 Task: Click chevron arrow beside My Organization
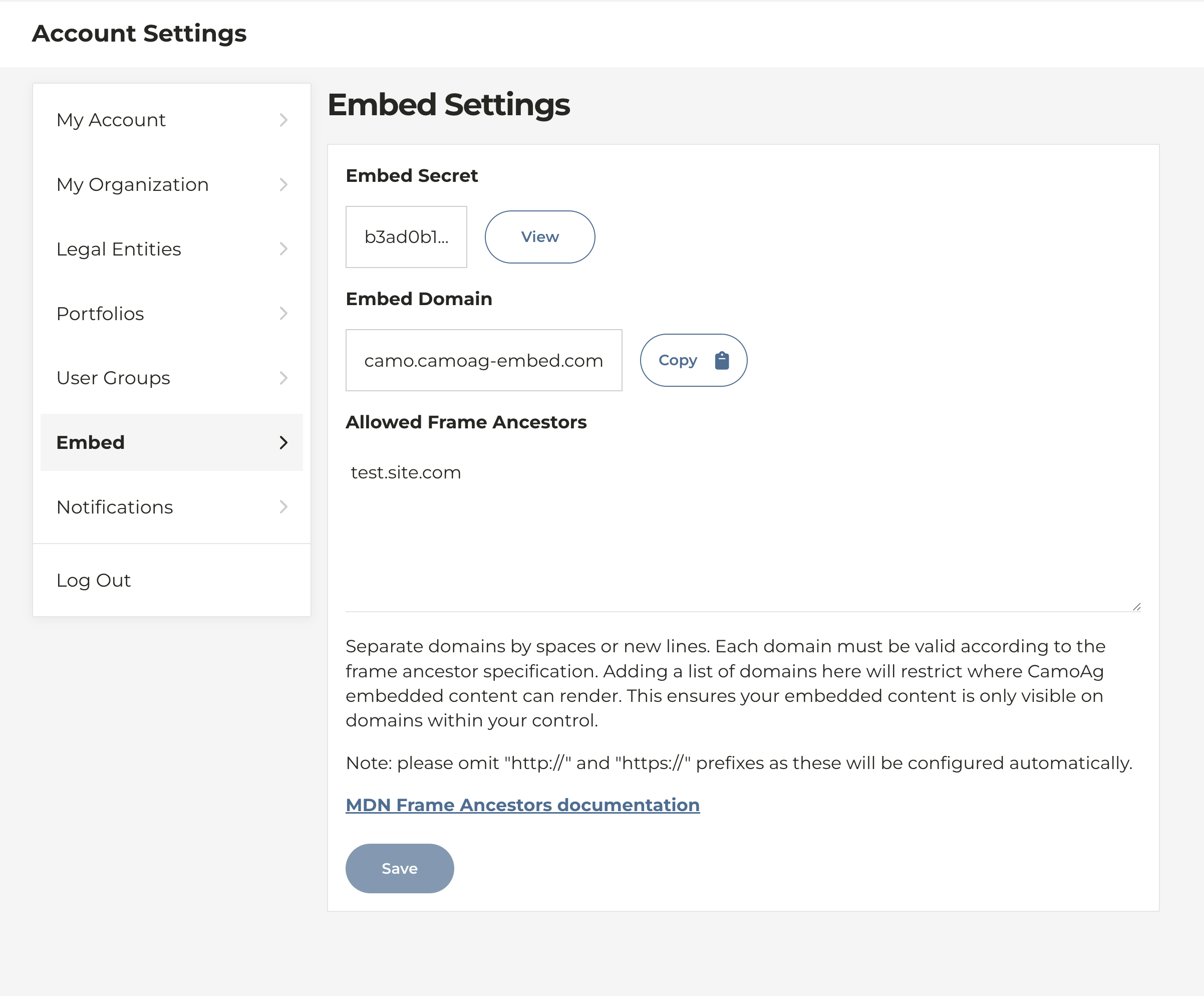click(x=283, y=185)
